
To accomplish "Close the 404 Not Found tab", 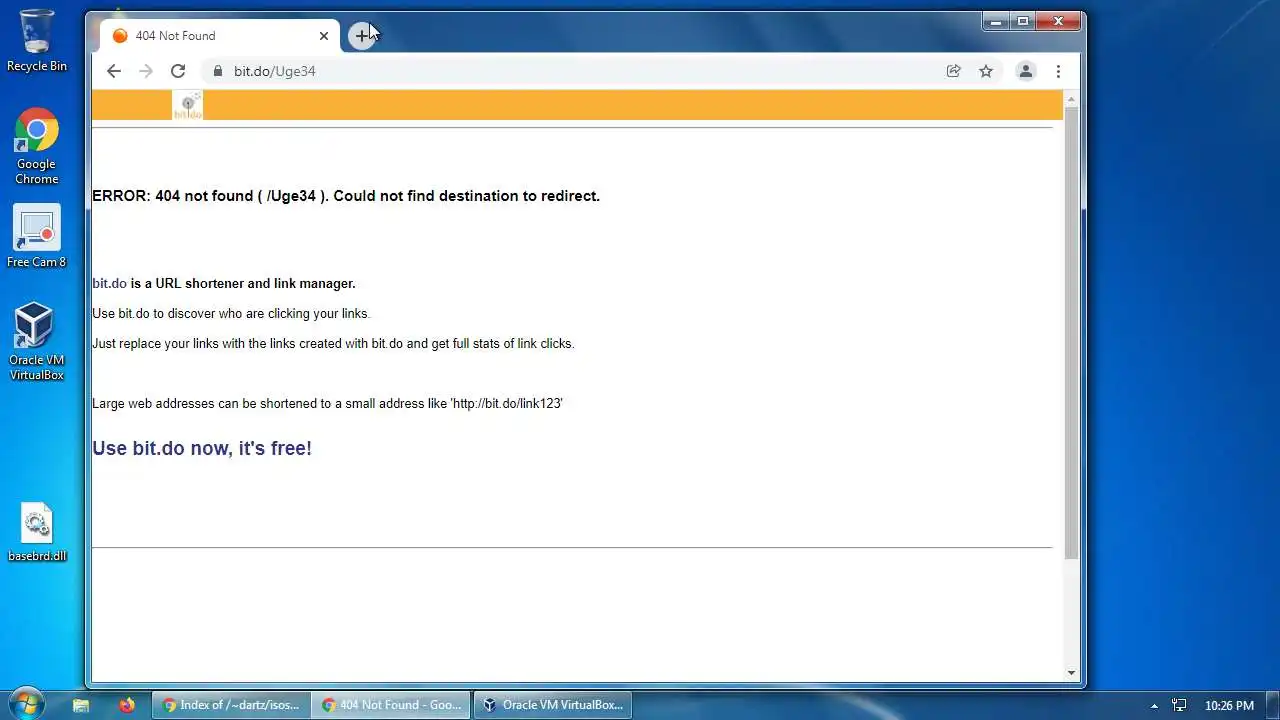I will coord(324,36).
